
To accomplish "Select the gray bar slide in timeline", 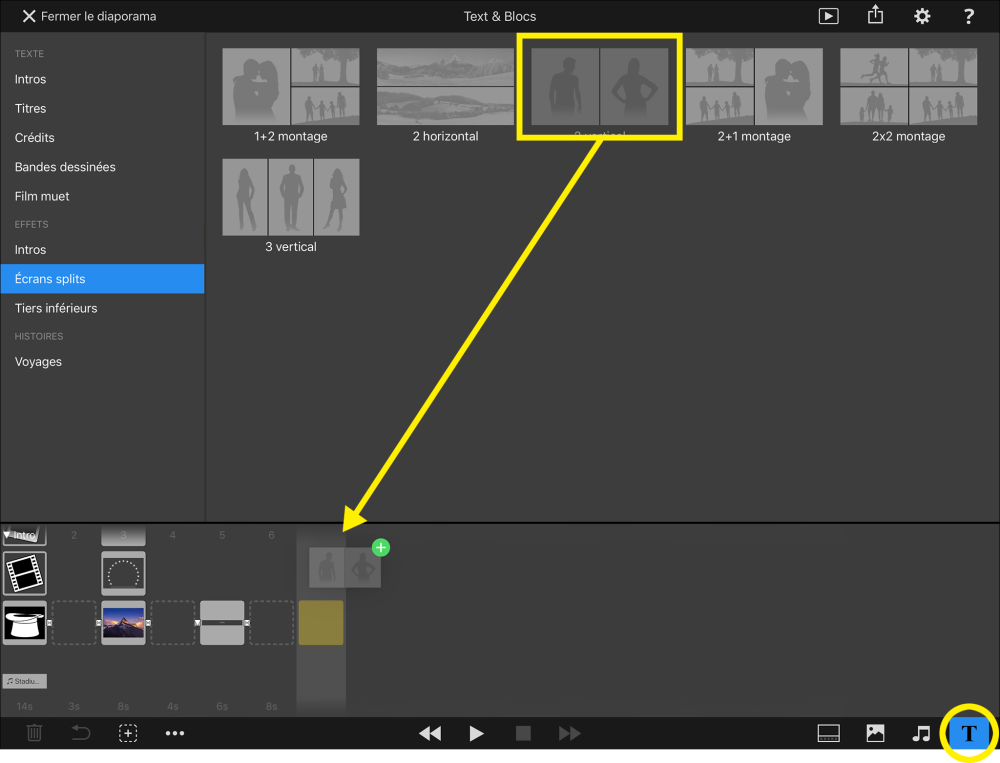I will [x=222, y=623].
